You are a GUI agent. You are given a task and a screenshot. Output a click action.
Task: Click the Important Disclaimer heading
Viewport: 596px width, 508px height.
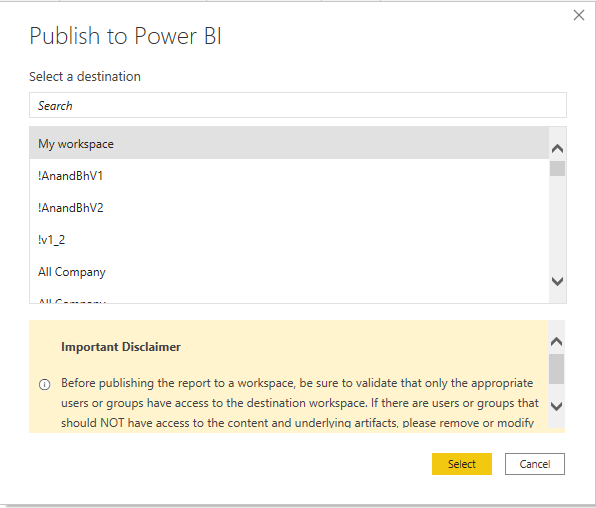pos(121,347)
